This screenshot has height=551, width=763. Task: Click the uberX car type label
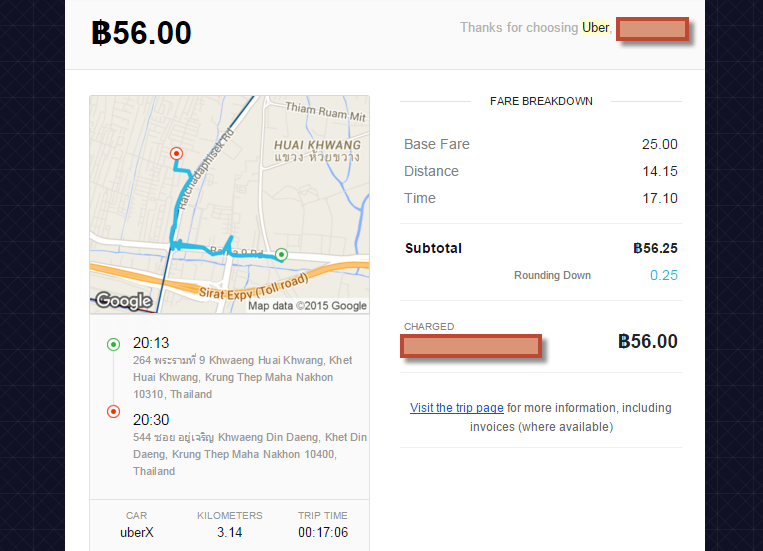coord(137,533)
